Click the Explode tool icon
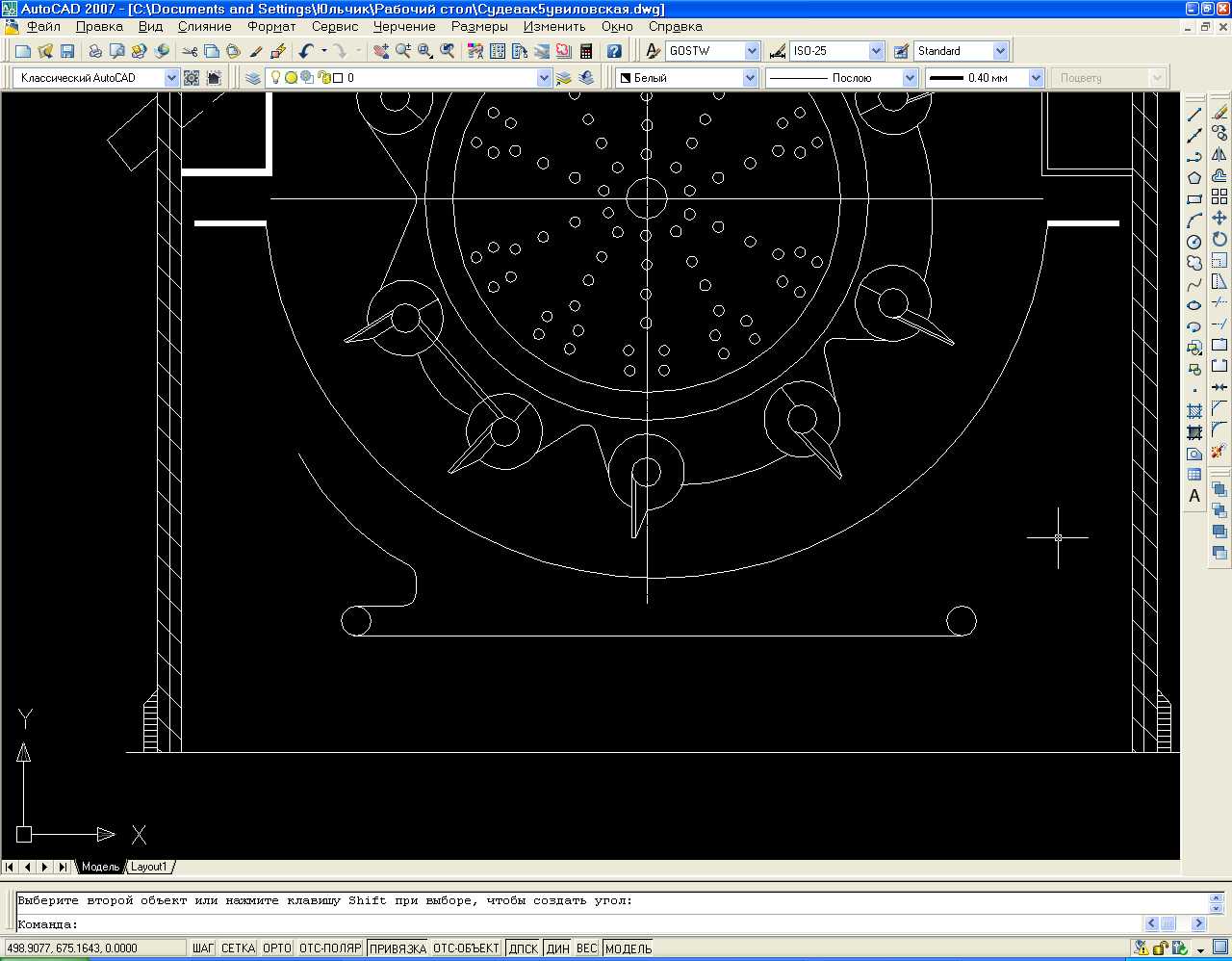The width and height of the screenshot is (1232, 961). 1219,451
